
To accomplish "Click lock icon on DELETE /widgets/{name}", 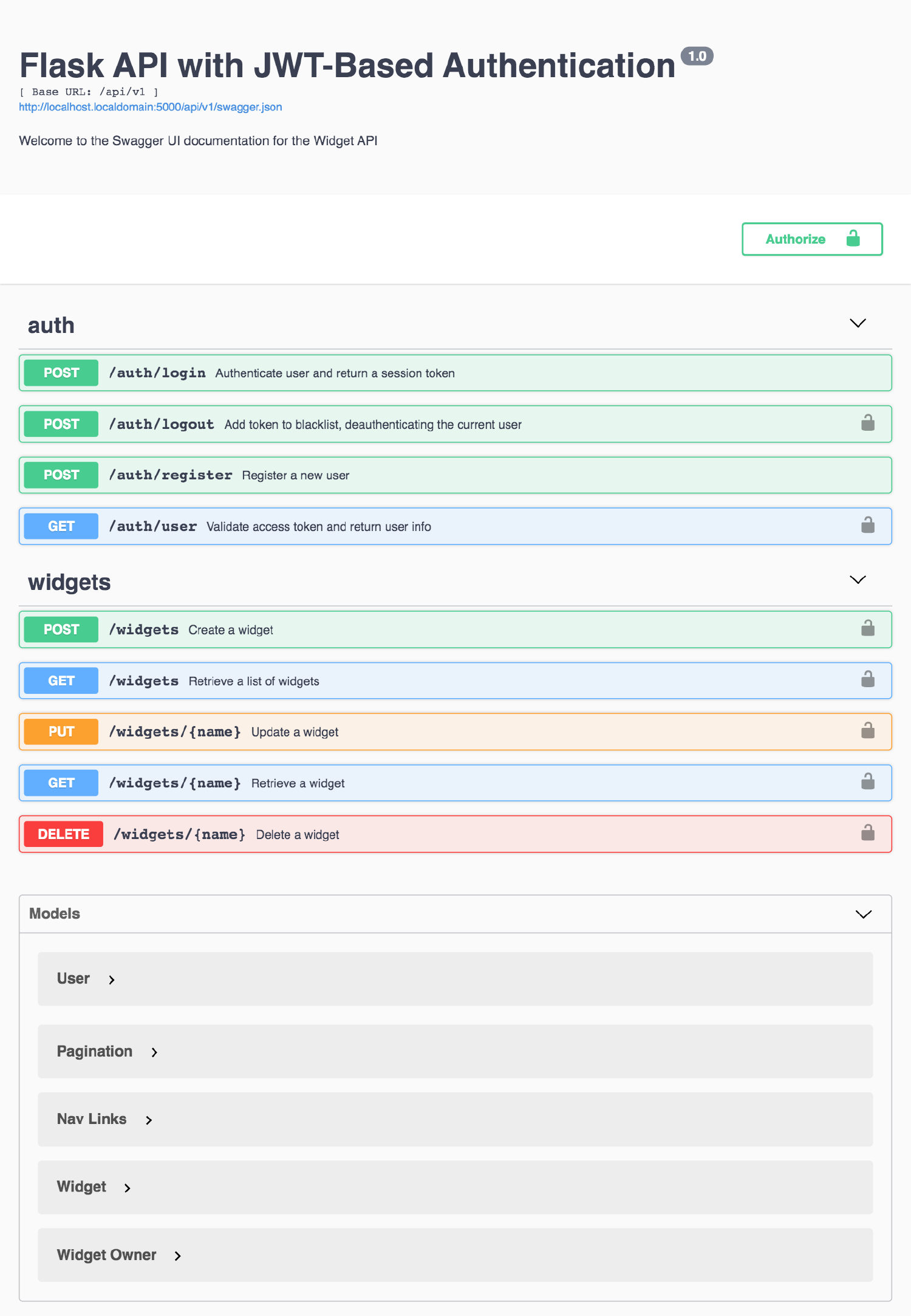I will (867, 833).
